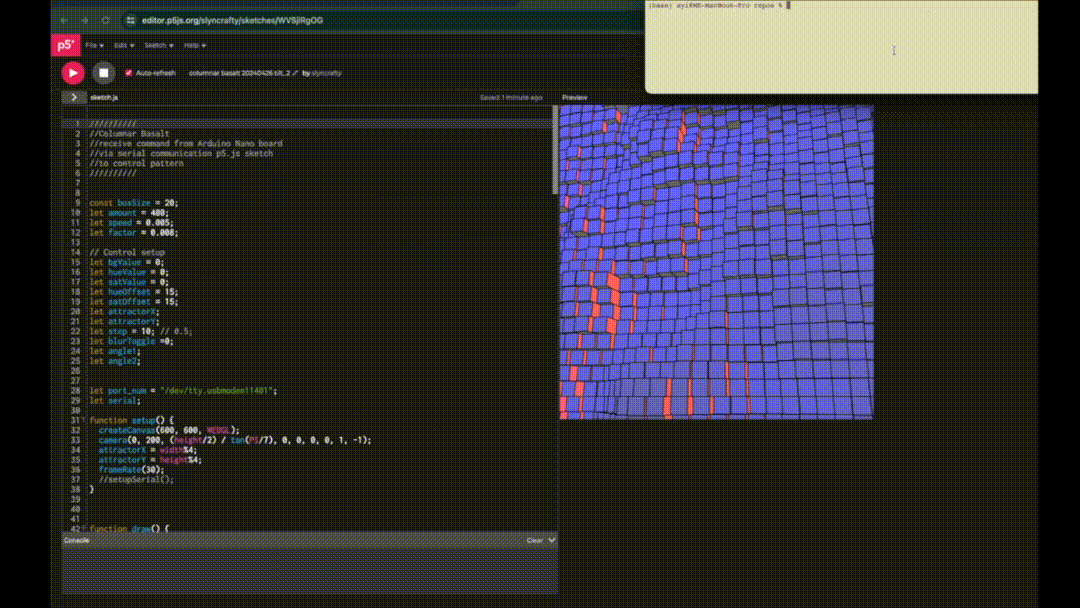Run the sketch with the play button
Screen dimensions: 1080x608
pyautogui.click(x=73, y=72)
